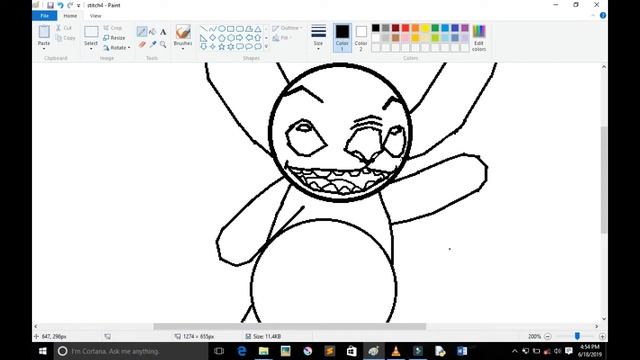Screen dimensions: 640x360
Task: Select the Eraser tool
Action: (x=142, y=44)
